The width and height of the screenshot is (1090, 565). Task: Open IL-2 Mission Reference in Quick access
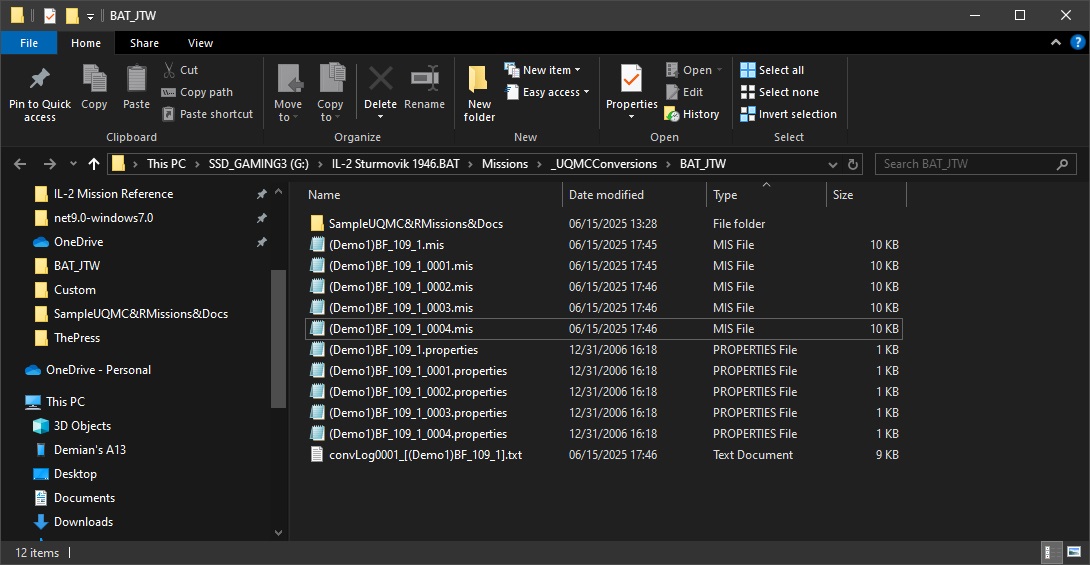113,194
